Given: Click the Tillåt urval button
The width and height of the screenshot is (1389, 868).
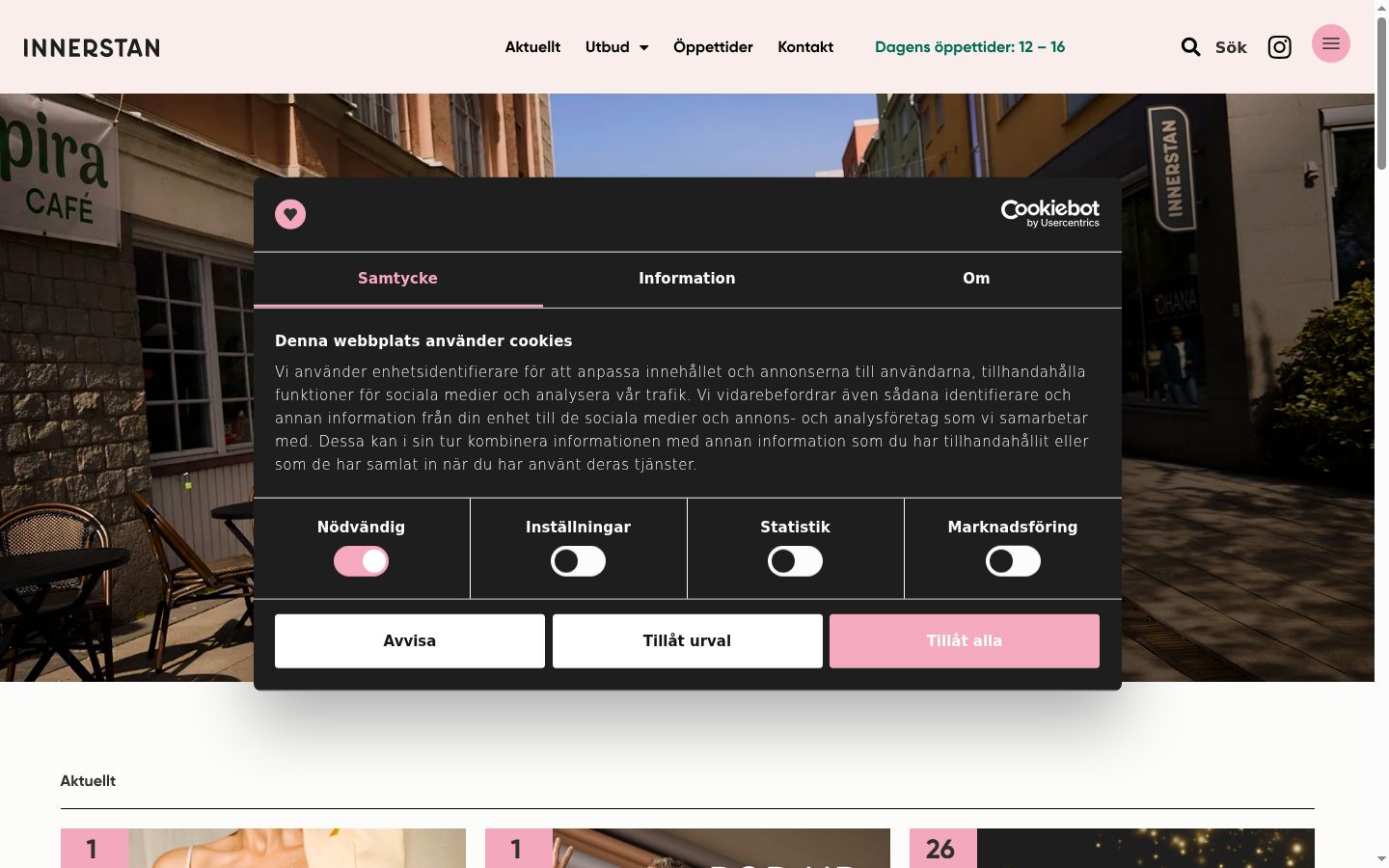Looking at the screenshot, I should [688, 641].
